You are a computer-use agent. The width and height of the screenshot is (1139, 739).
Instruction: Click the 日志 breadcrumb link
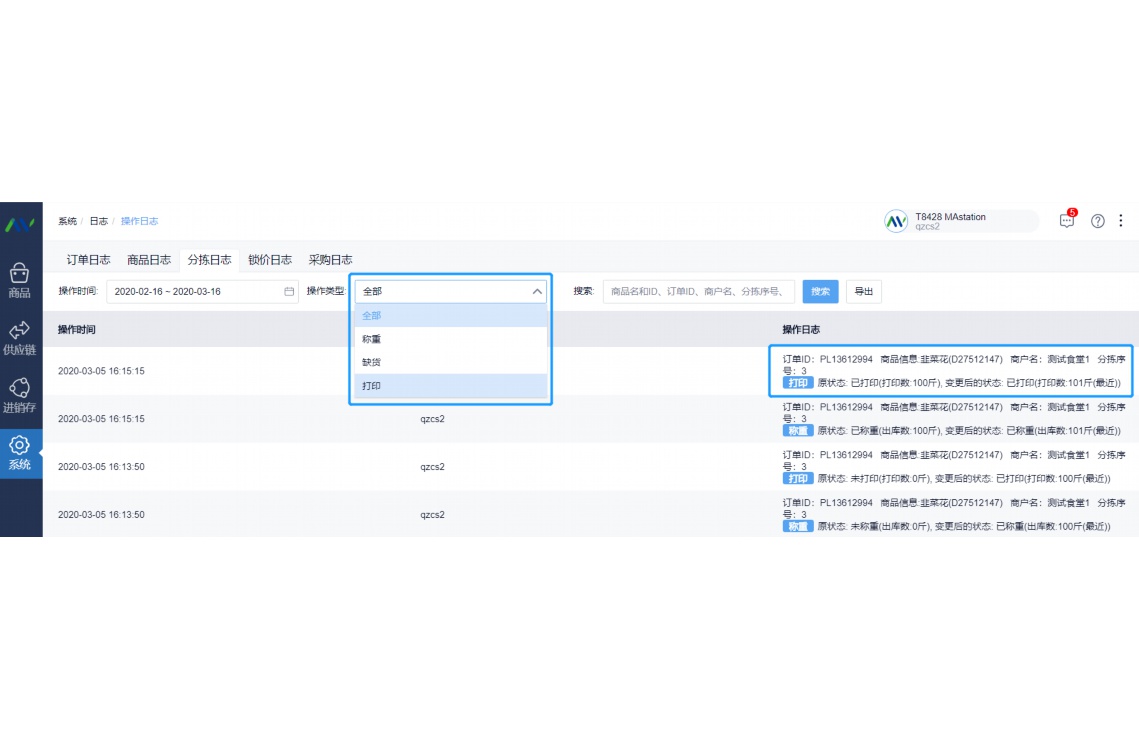click(x=98, y=221)
